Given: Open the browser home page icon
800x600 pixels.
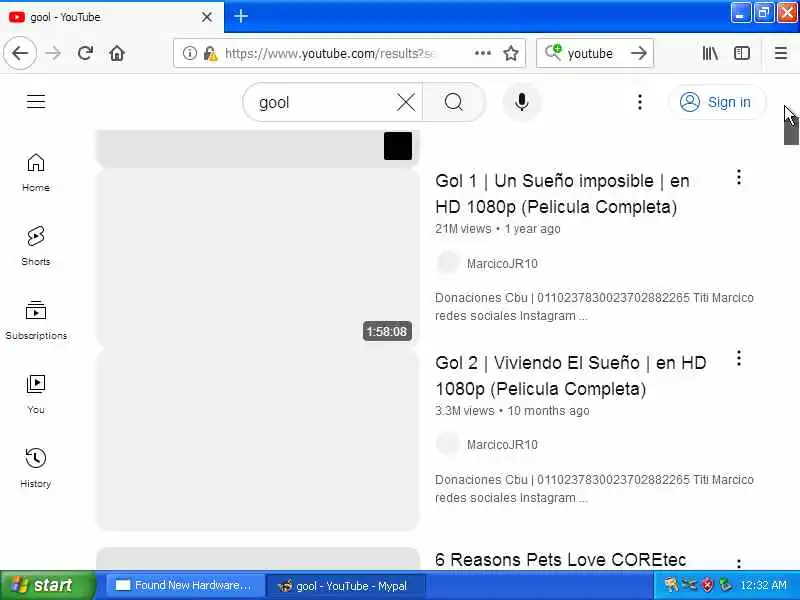Looking at the screenshot, I should click(117, 53).
